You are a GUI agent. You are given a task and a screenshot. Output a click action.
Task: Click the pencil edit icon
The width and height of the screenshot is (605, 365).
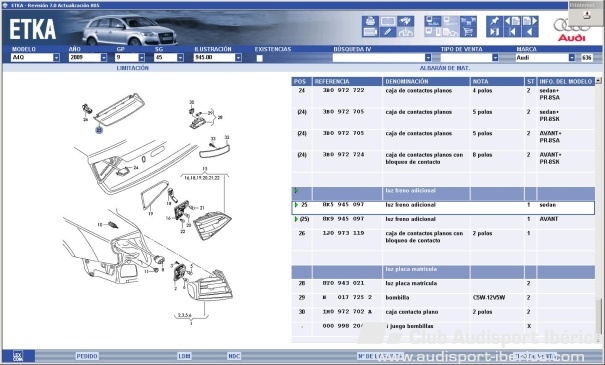(x=387, y=32)
